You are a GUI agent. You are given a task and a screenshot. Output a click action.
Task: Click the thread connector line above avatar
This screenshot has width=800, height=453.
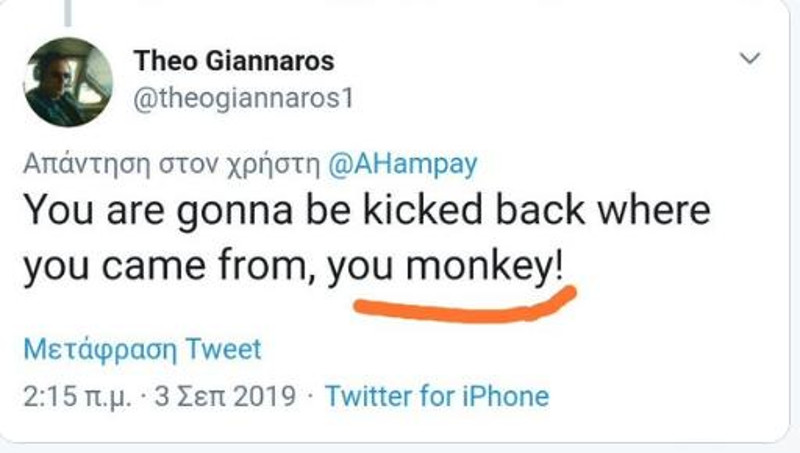(x=69, y=12)
